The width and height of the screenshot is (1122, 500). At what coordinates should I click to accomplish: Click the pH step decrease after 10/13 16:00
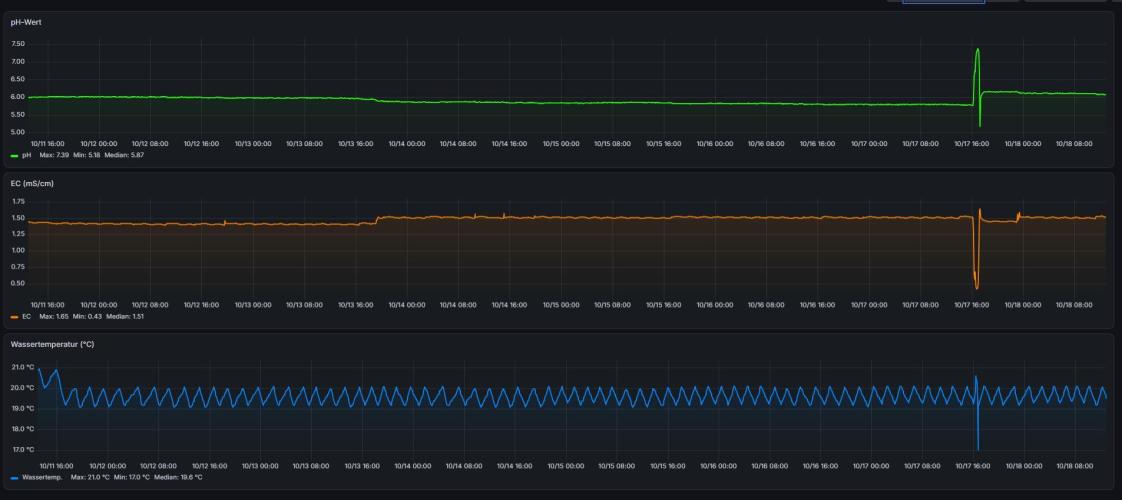click(x=376, y=100)
